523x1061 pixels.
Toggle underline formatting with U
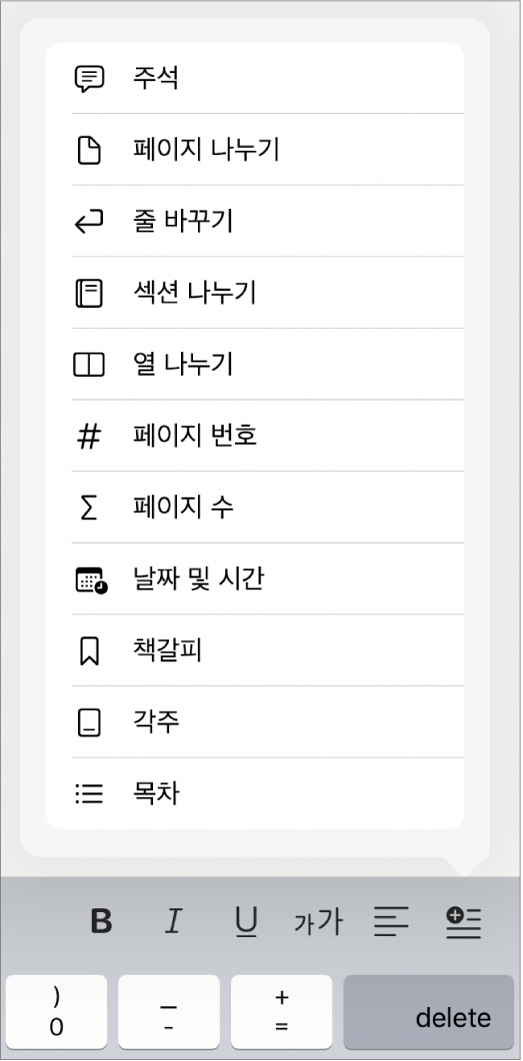pos(246,922)
